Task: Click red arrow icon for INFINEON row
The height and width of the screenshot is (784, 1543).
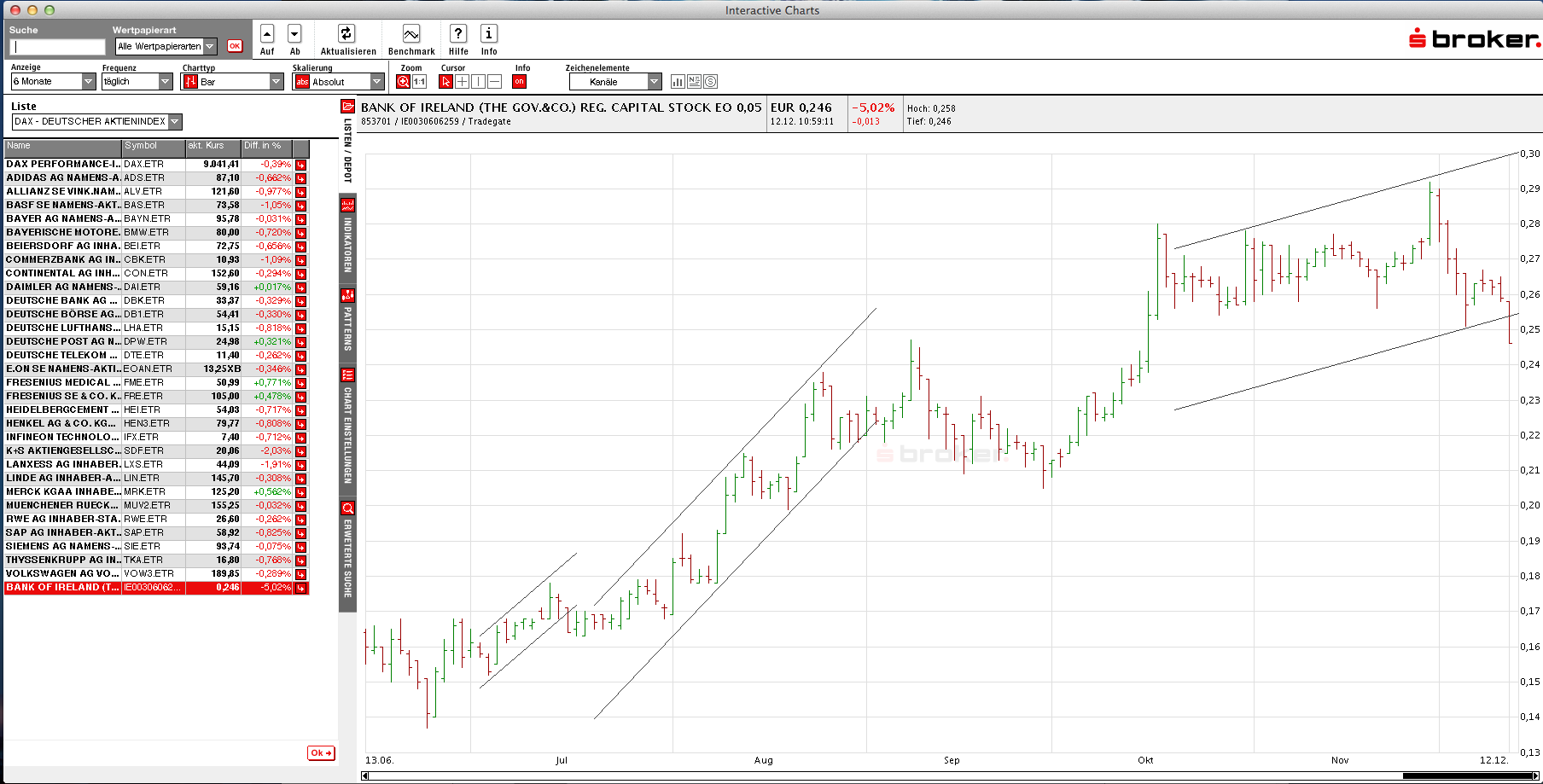Action: 301,438
